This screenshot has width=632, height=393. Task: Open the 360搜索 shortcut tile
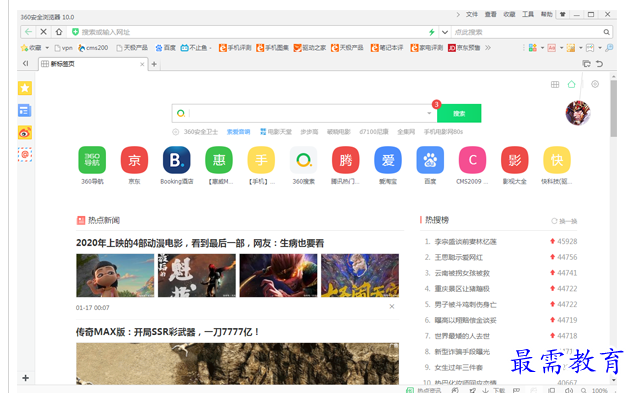[x=304, y=160]
